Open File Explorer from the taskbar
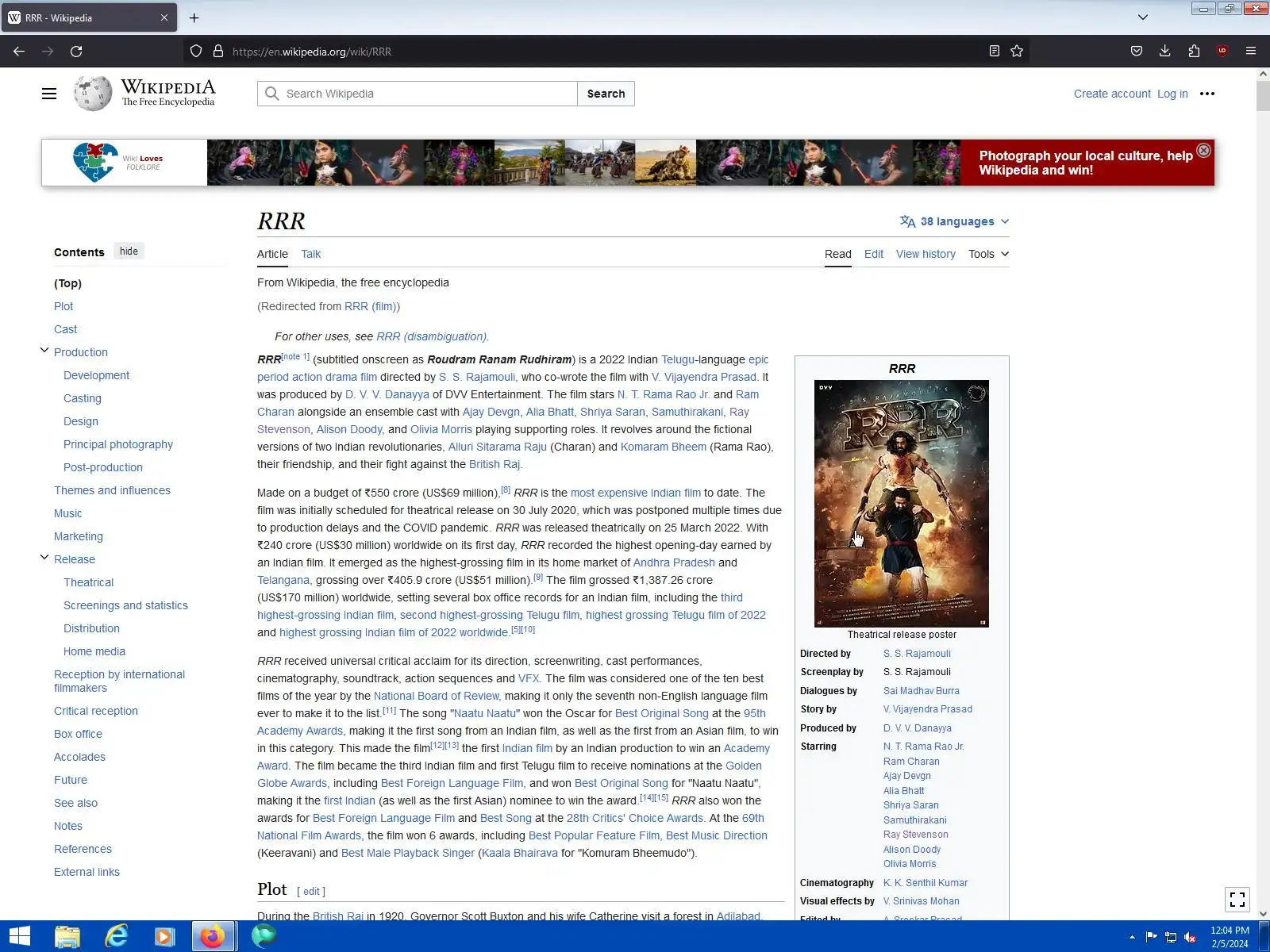This screenshot has width=1270, height=952. 67,936
